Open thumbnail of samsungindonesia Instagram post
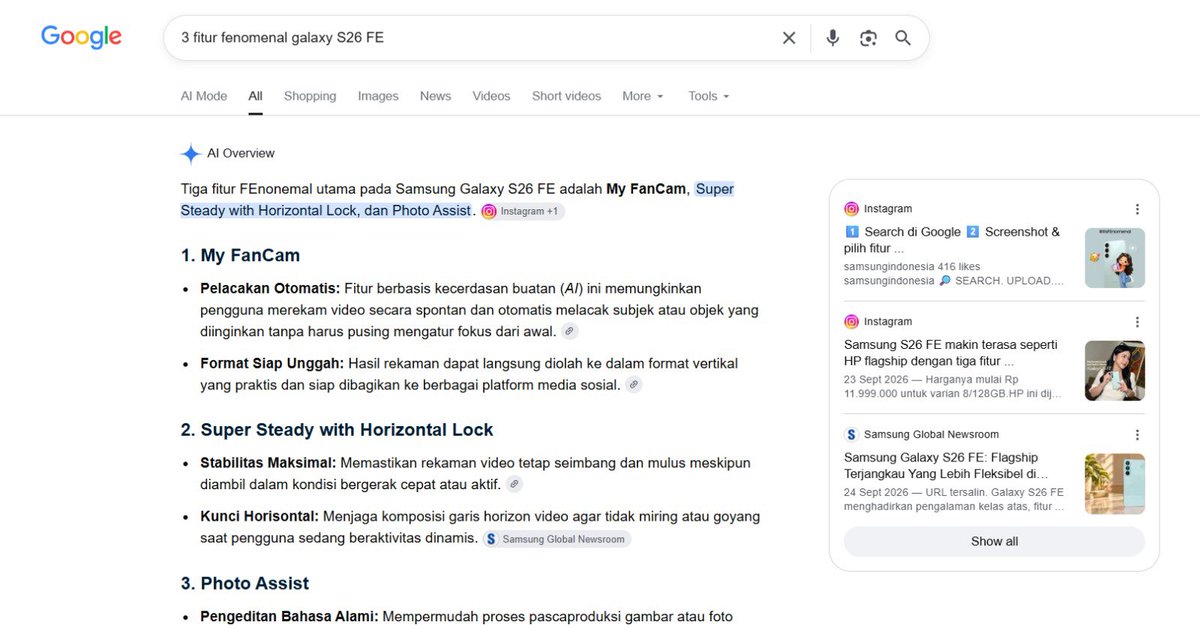1200x628 pixels. coord(1115,258)
